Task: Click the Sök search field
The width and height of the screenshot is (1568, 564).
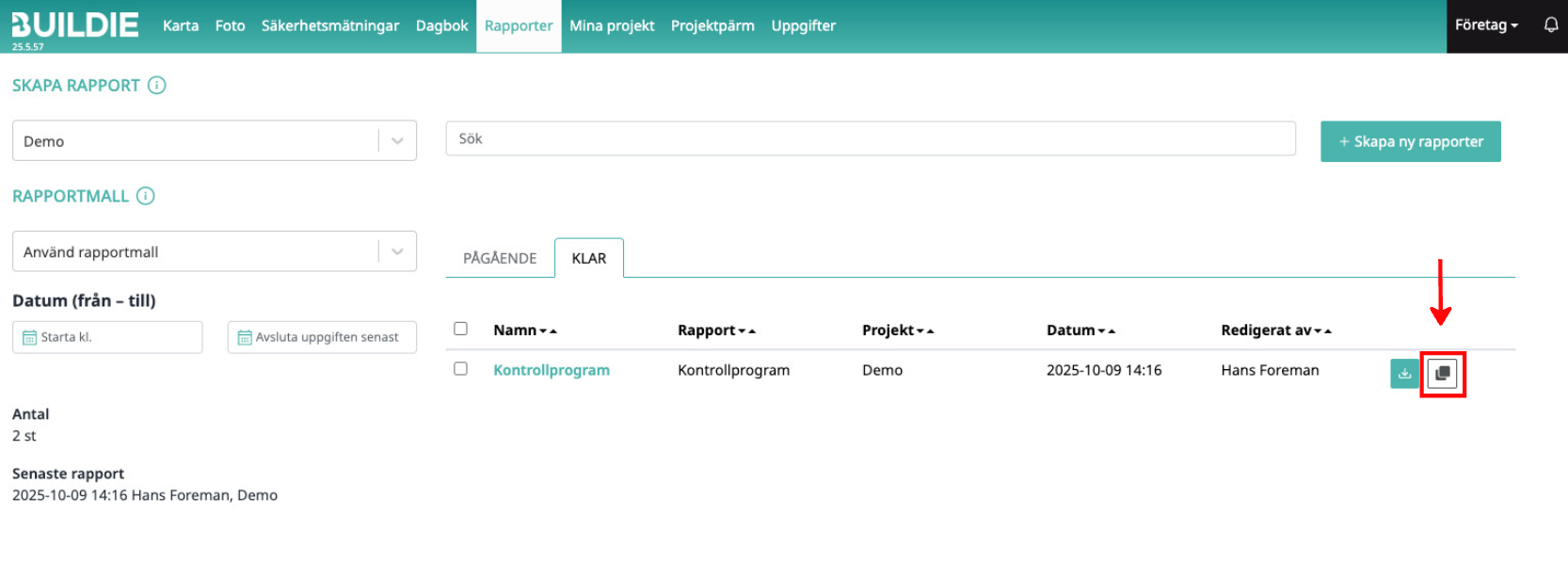Action: (870, 138)
